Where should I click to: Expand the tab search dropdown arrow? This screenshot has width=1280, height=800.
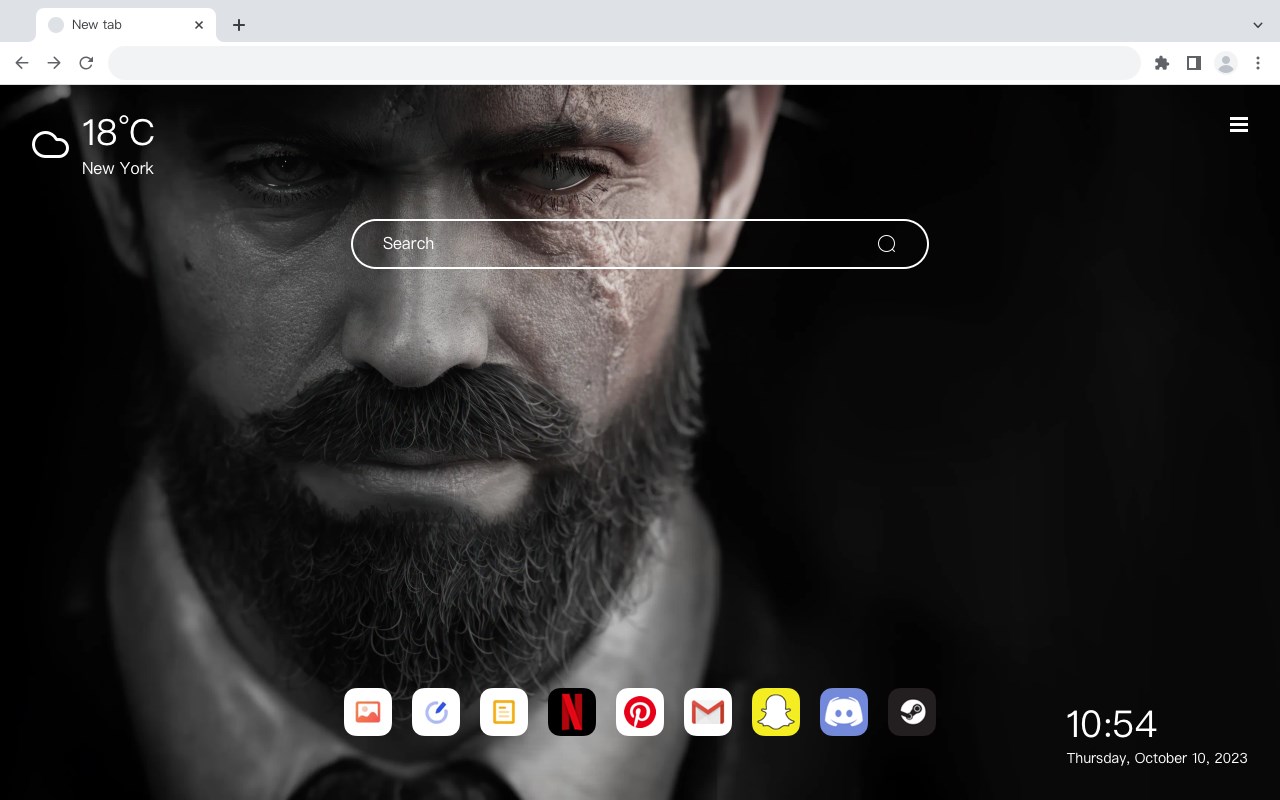point(1258,25)
